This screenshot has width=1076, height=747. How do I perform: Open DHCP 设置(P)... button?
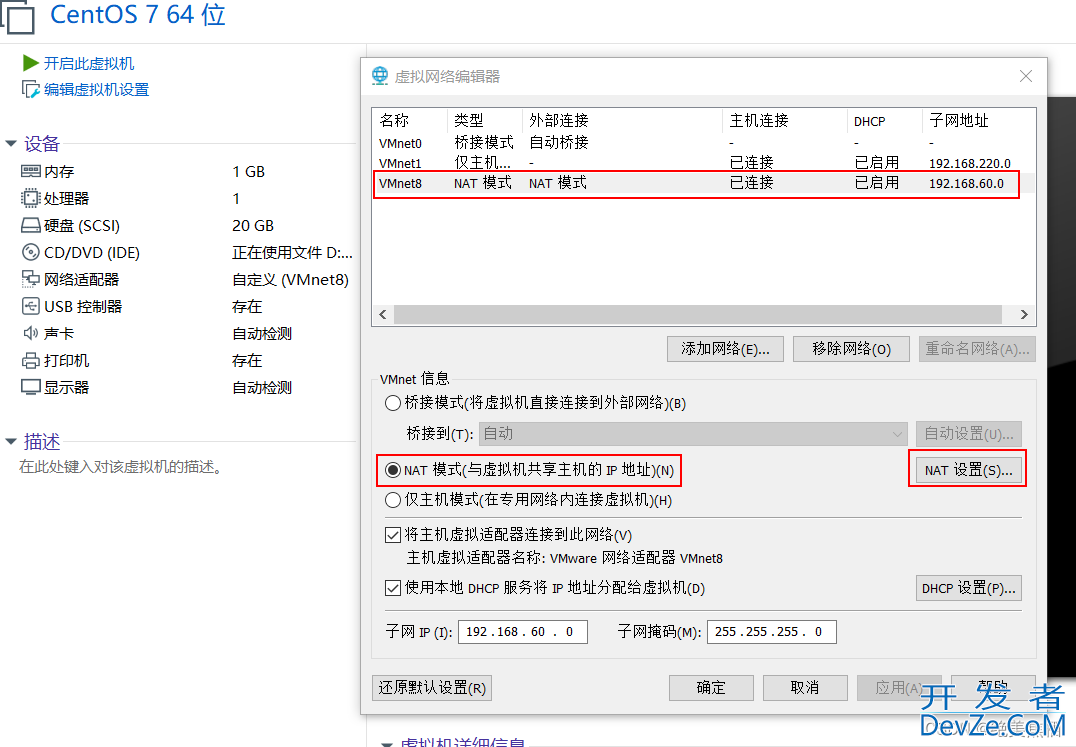click(x=969, y=588)
